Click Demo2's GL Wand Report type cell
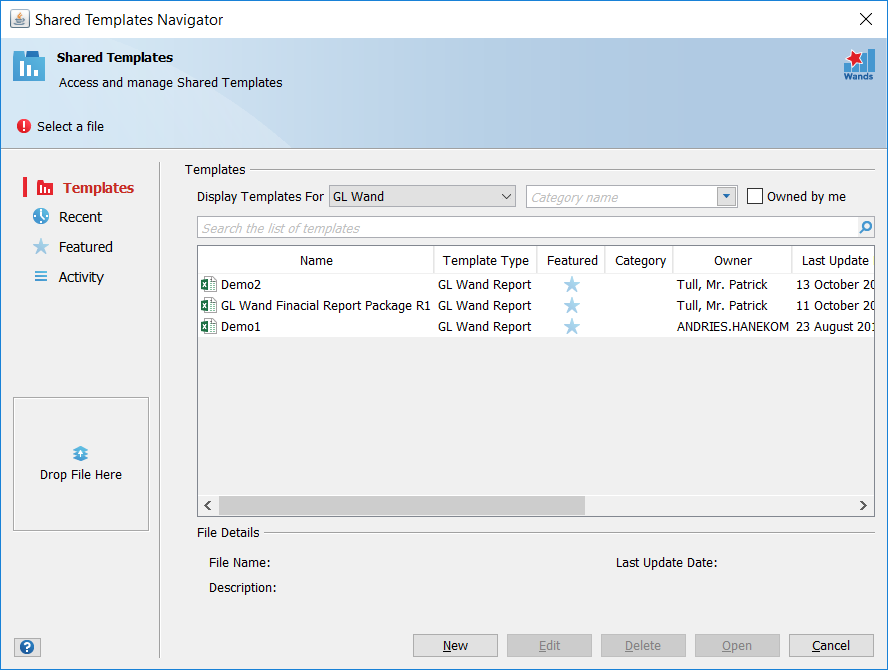Screen dimensions: 888x670 485,284
